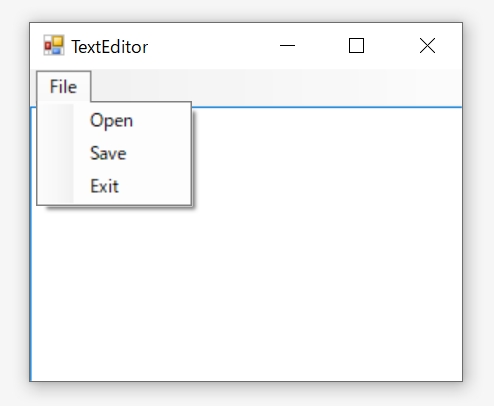494x406 pixels.
Task: Click title bar space between maximize and close
Action: click(392, 46)
